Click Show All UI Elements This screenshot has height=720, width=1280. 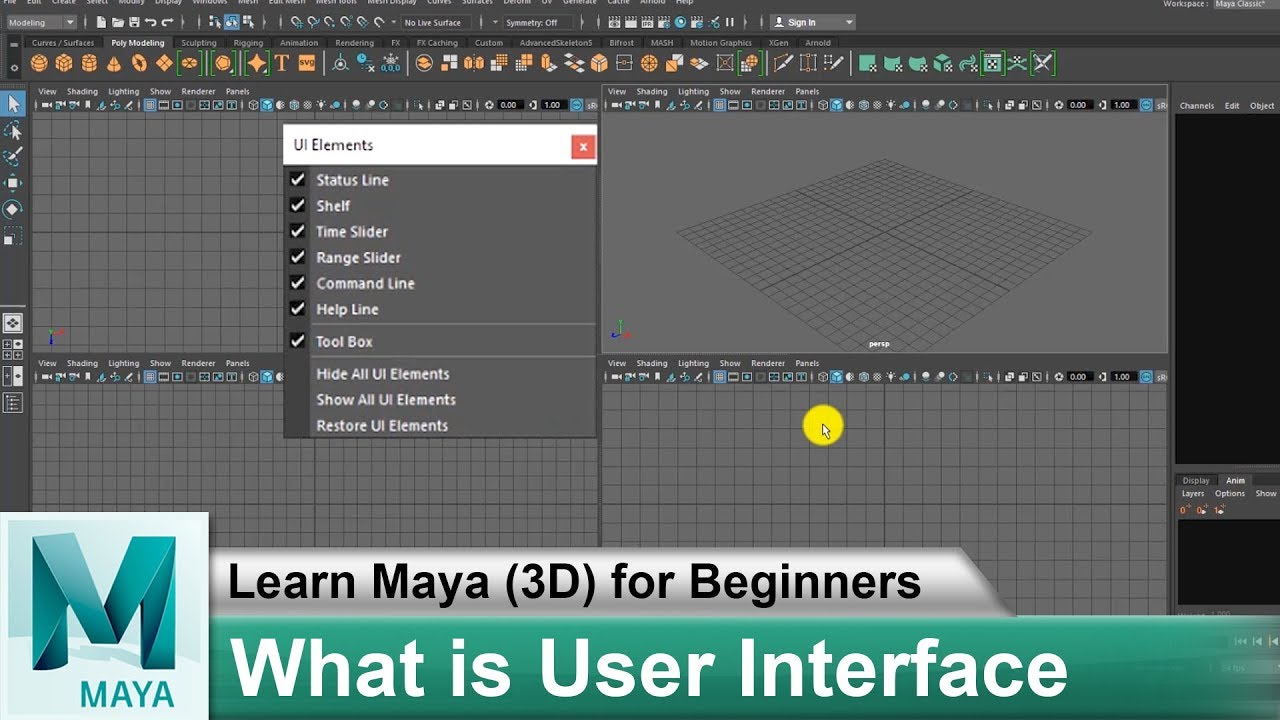[x=386, y=399]
